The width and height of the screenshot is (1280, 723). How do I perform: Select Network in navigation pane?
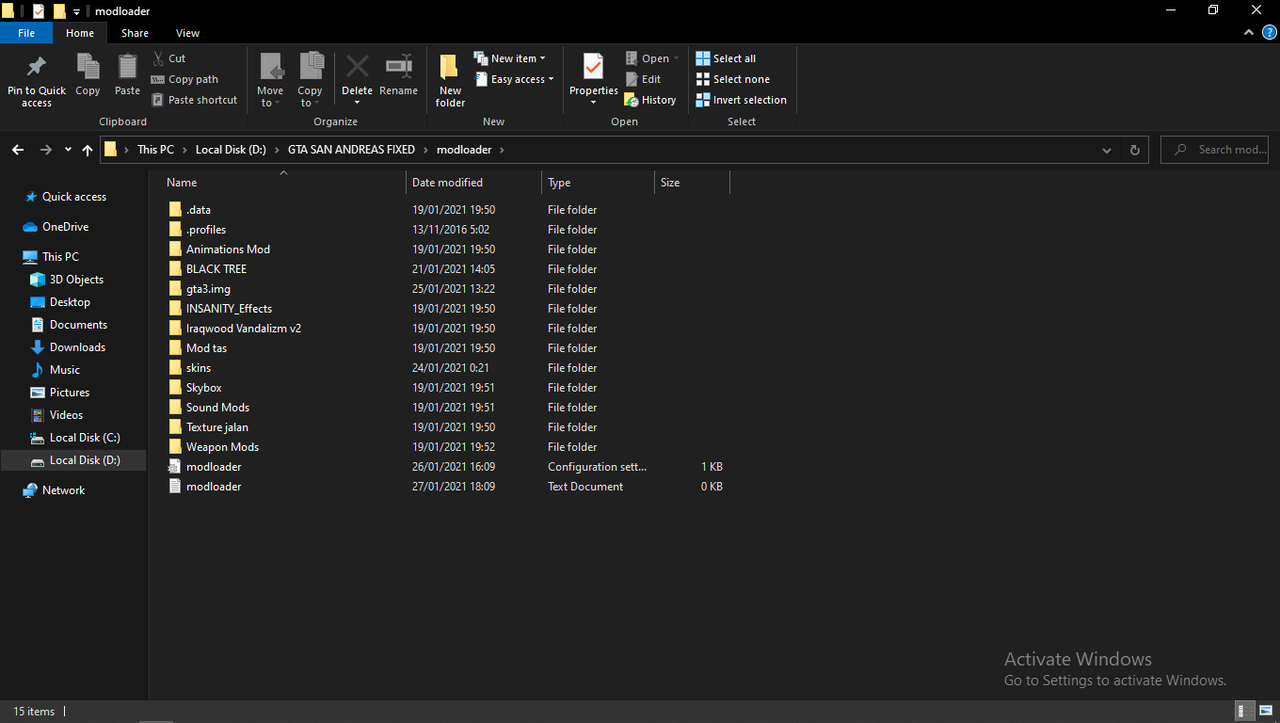pos(63,490)
